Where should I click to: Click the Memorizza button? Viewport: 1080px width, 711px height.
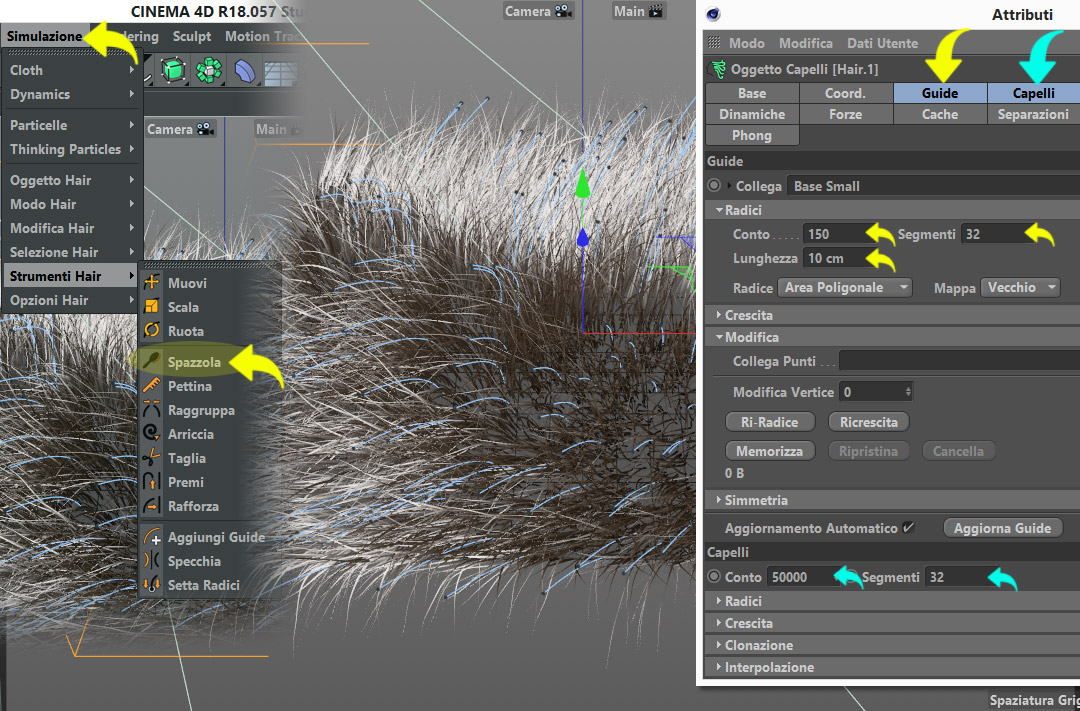770,451
